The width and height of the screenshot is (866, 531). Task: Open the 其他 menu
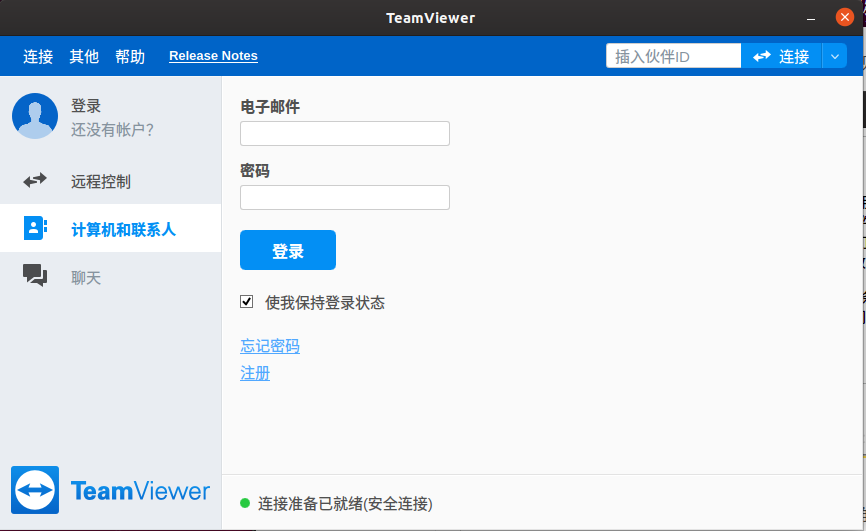84,56
